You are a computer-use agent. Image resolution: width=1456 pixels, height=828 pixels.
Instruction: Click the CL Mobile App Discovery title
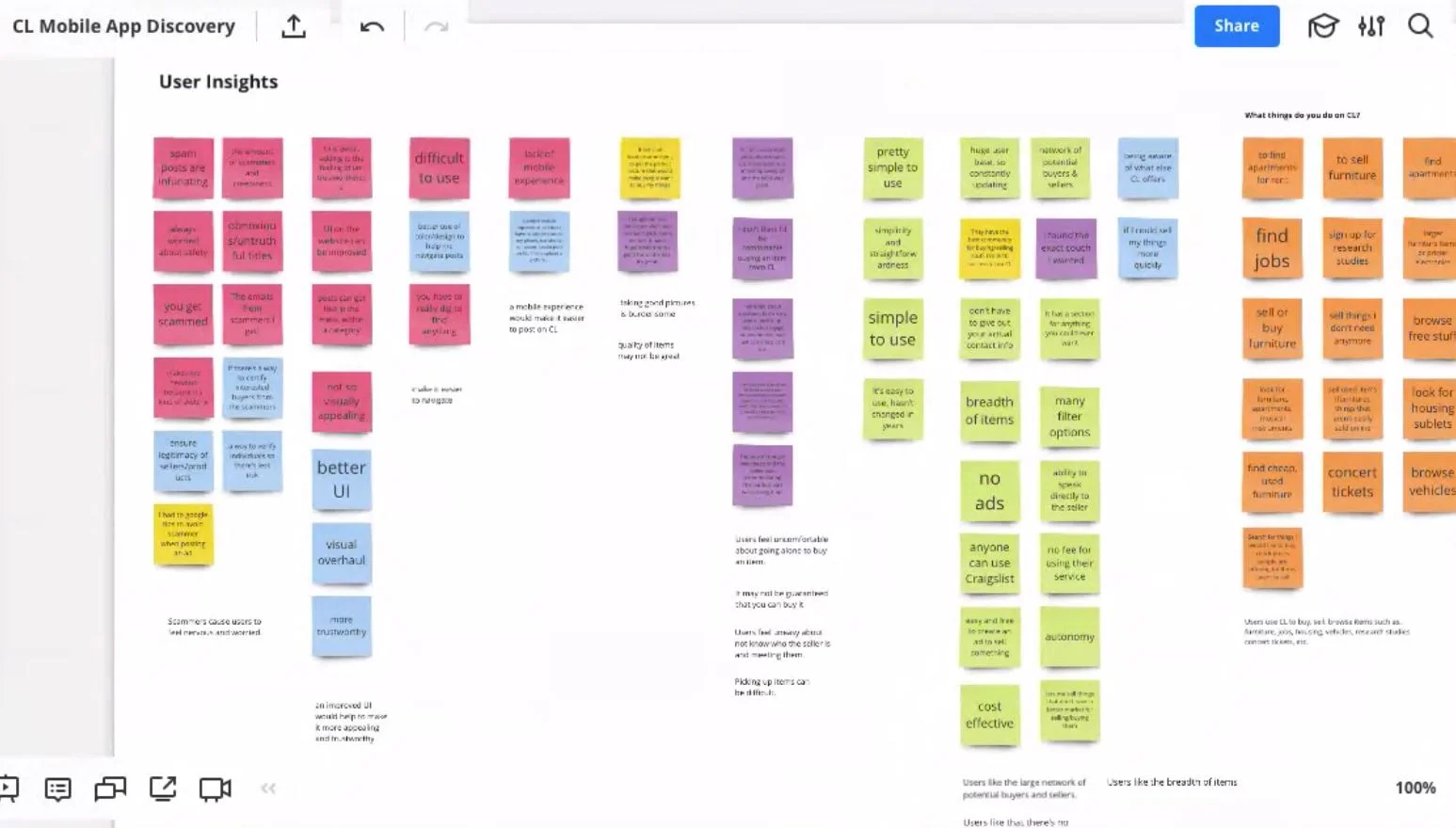pos(123,25)
